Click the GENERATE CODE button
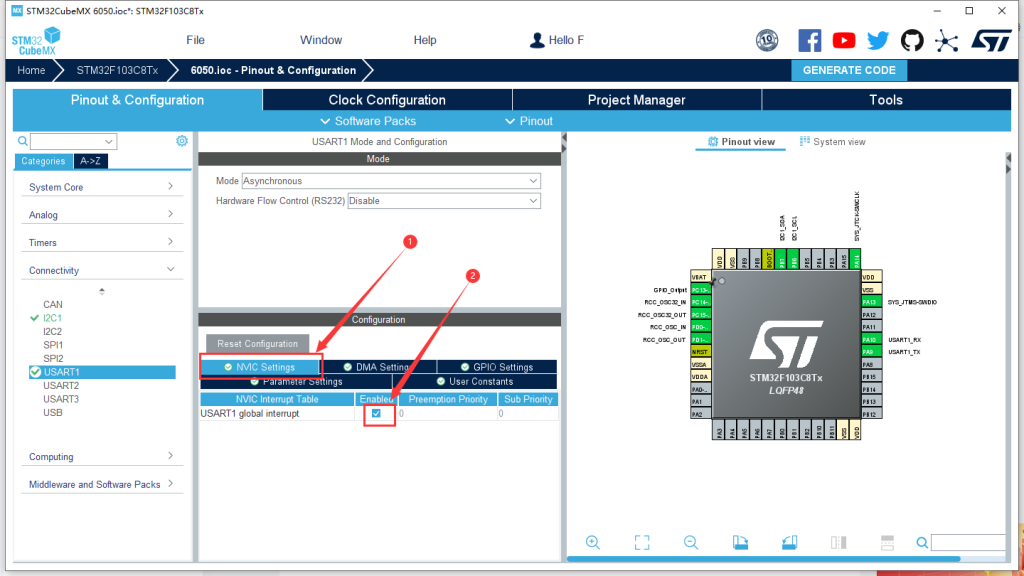 pyautogui.click(x=849, y=70)
